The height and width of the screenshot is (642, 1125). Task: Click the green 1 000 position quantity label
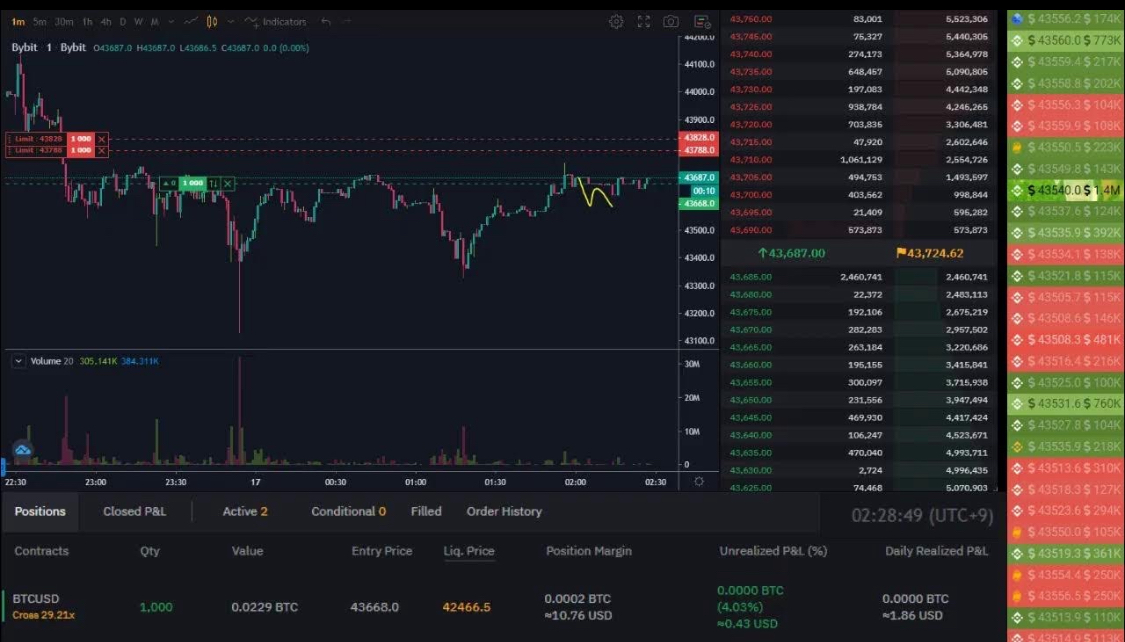[192, 184]
